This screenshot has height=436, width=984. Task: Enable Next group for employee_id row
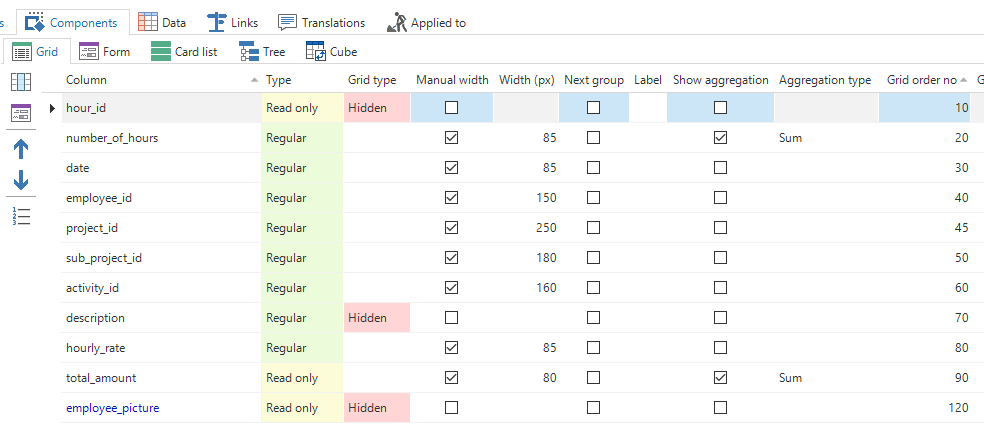pos(594,198)
